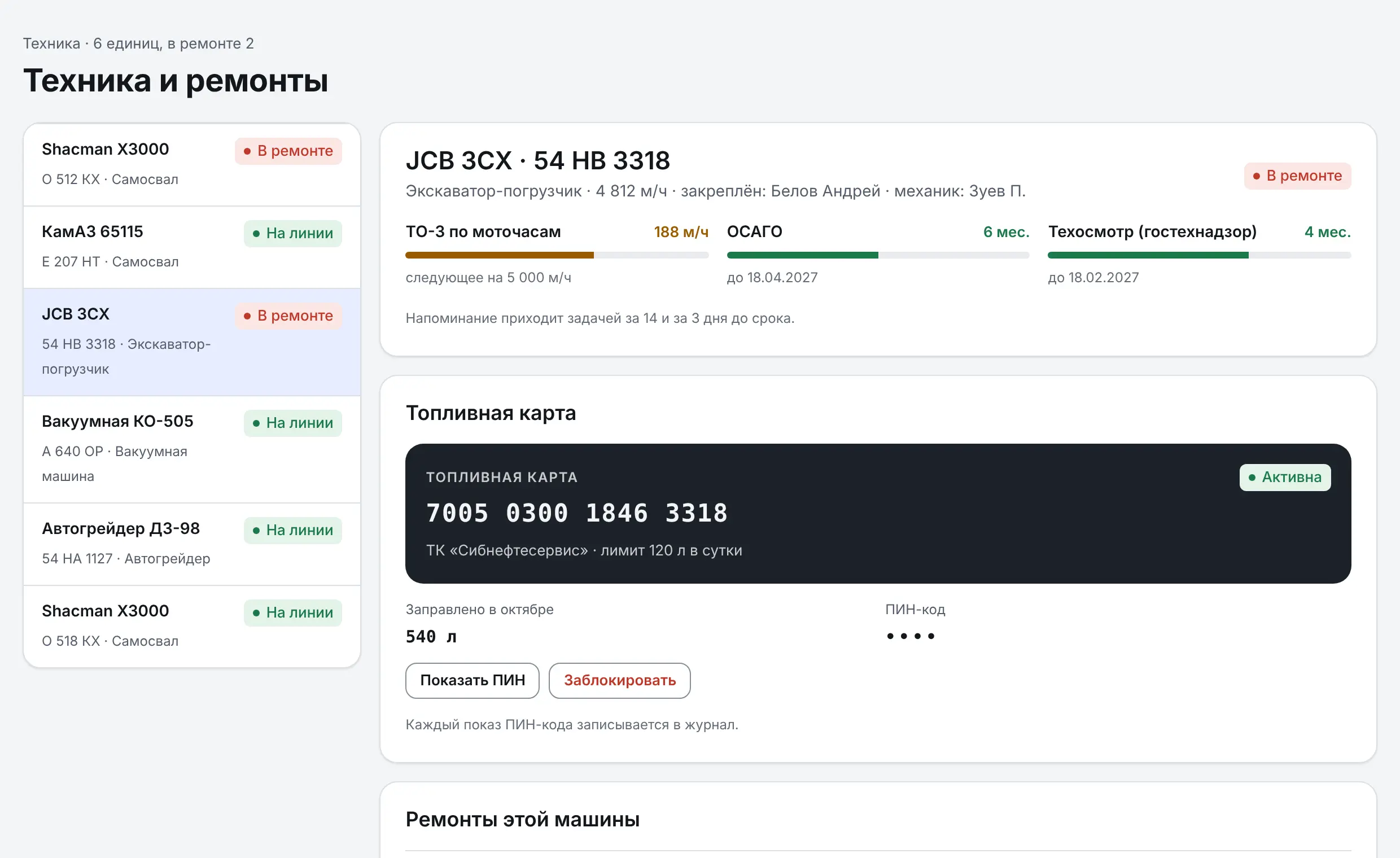Screen dimensions: 1400x858
Task: Click В ремонте badge on Shacman О 512 КХ
Action: click(288, 151)
